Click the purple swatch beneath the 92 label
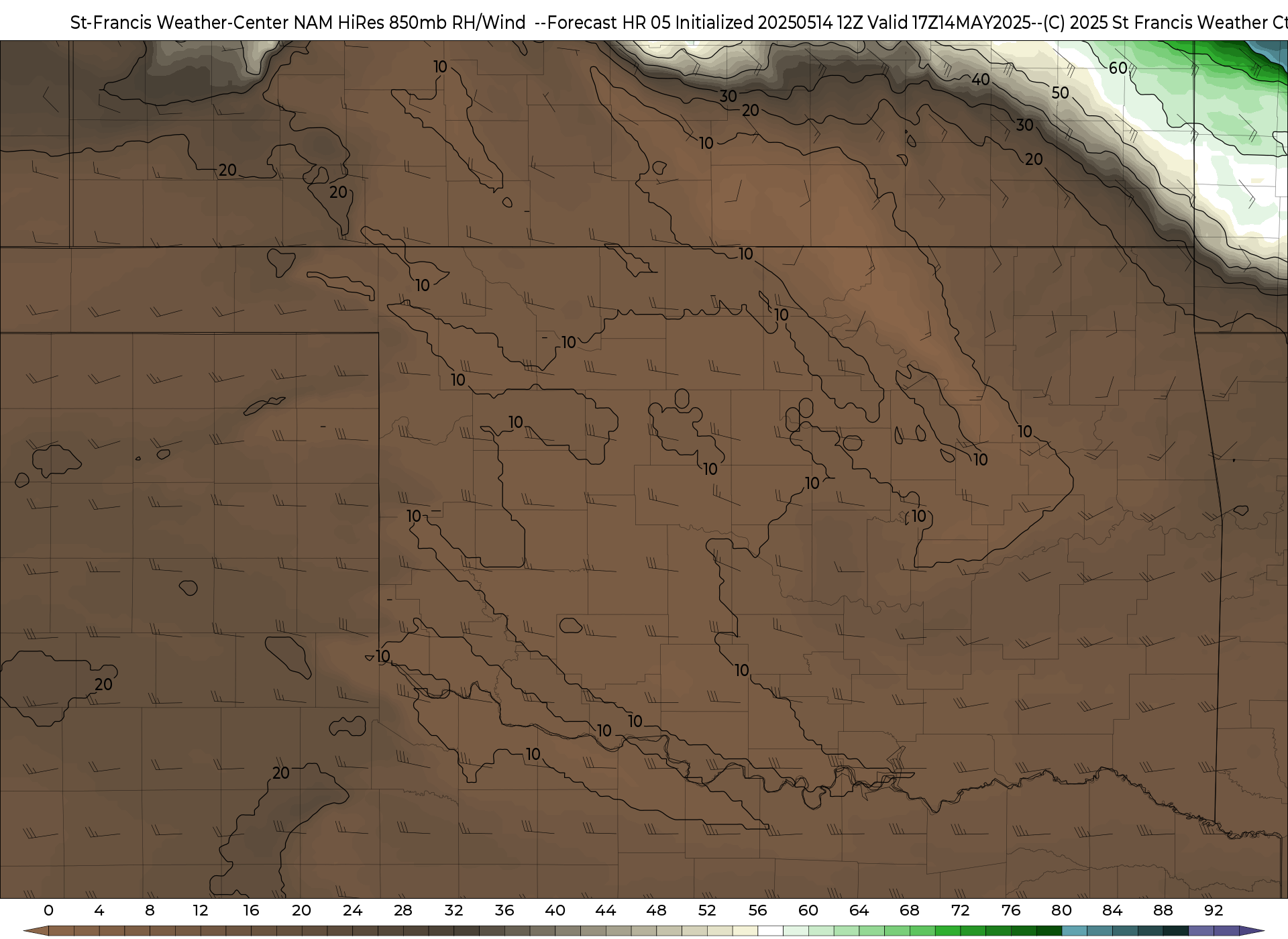1288x939 pixels. (1201, 931)
